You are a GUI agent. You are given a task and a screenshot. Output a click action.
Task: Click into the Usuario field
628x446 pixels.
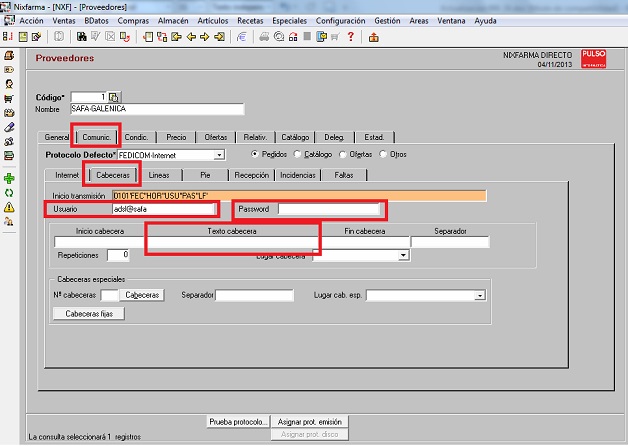tap(163, 209)
